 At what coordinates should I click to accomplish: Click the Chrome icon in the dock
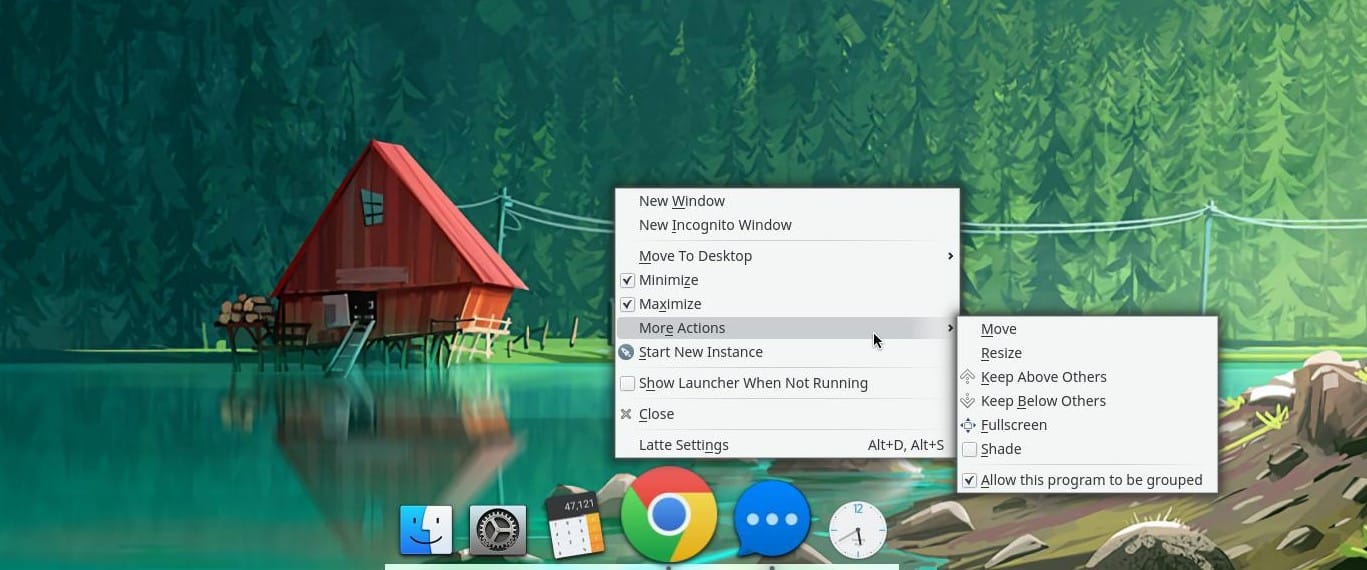pyautogui.click(x=669, y=515)
